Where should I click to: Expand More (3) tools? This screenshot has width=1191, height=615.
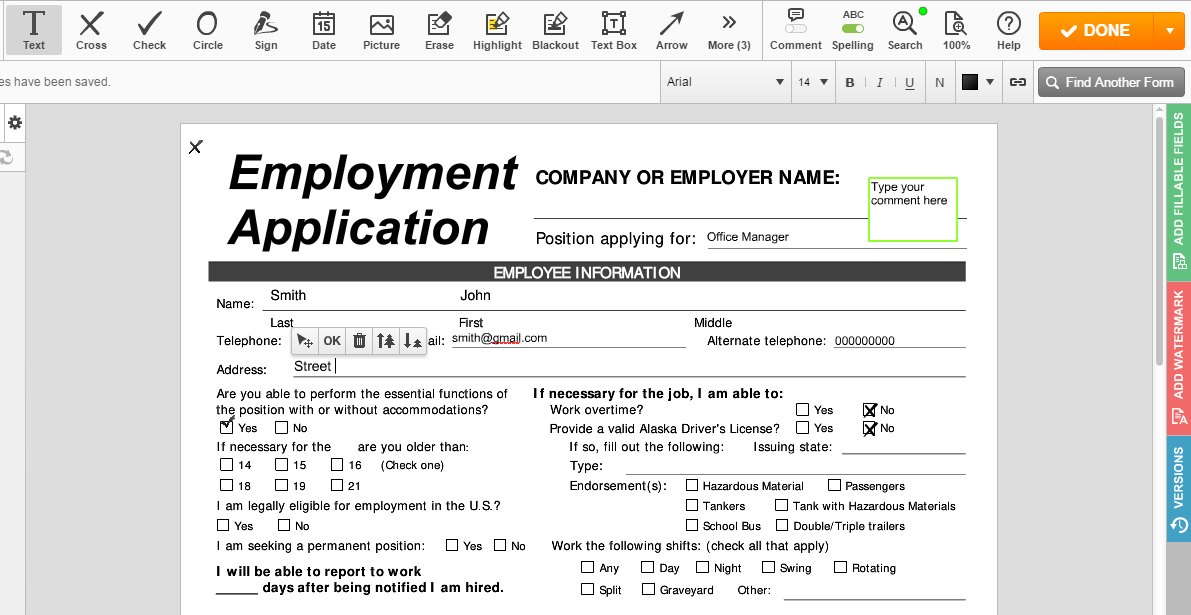(x=729, y=30)
